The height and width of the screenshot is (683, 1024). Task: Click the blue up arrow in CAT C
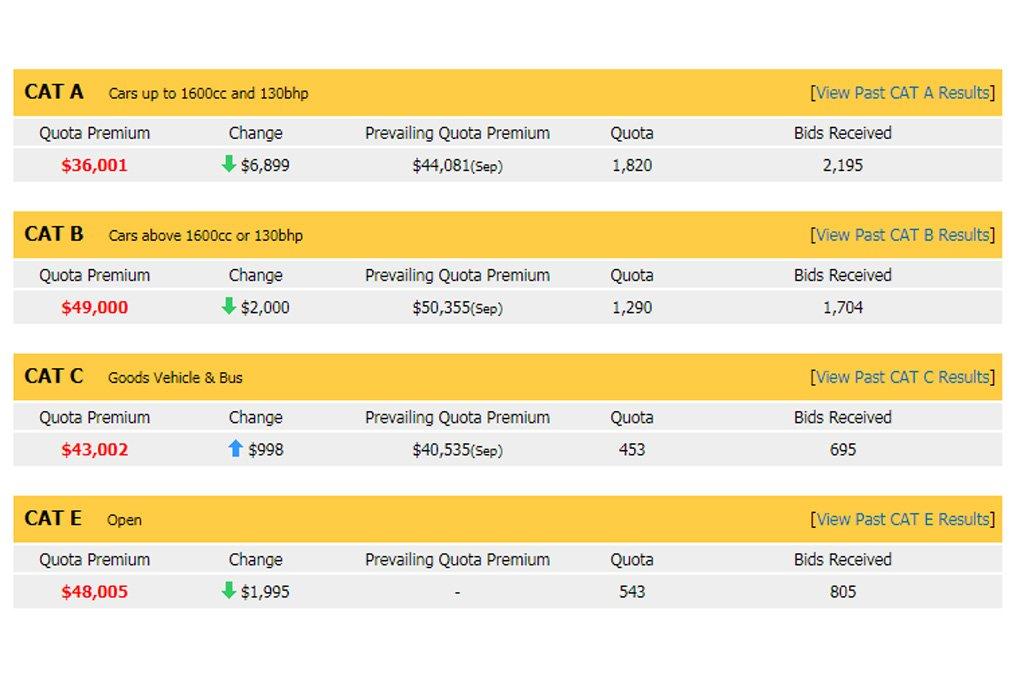point(236,449)
